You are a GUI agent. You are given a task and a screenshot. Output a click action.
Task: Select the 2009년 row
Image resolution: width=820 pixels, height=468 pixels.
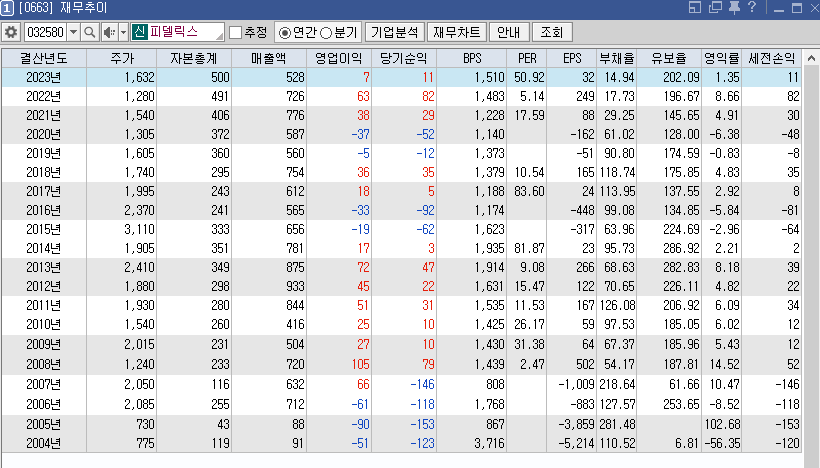coord(402,344)
